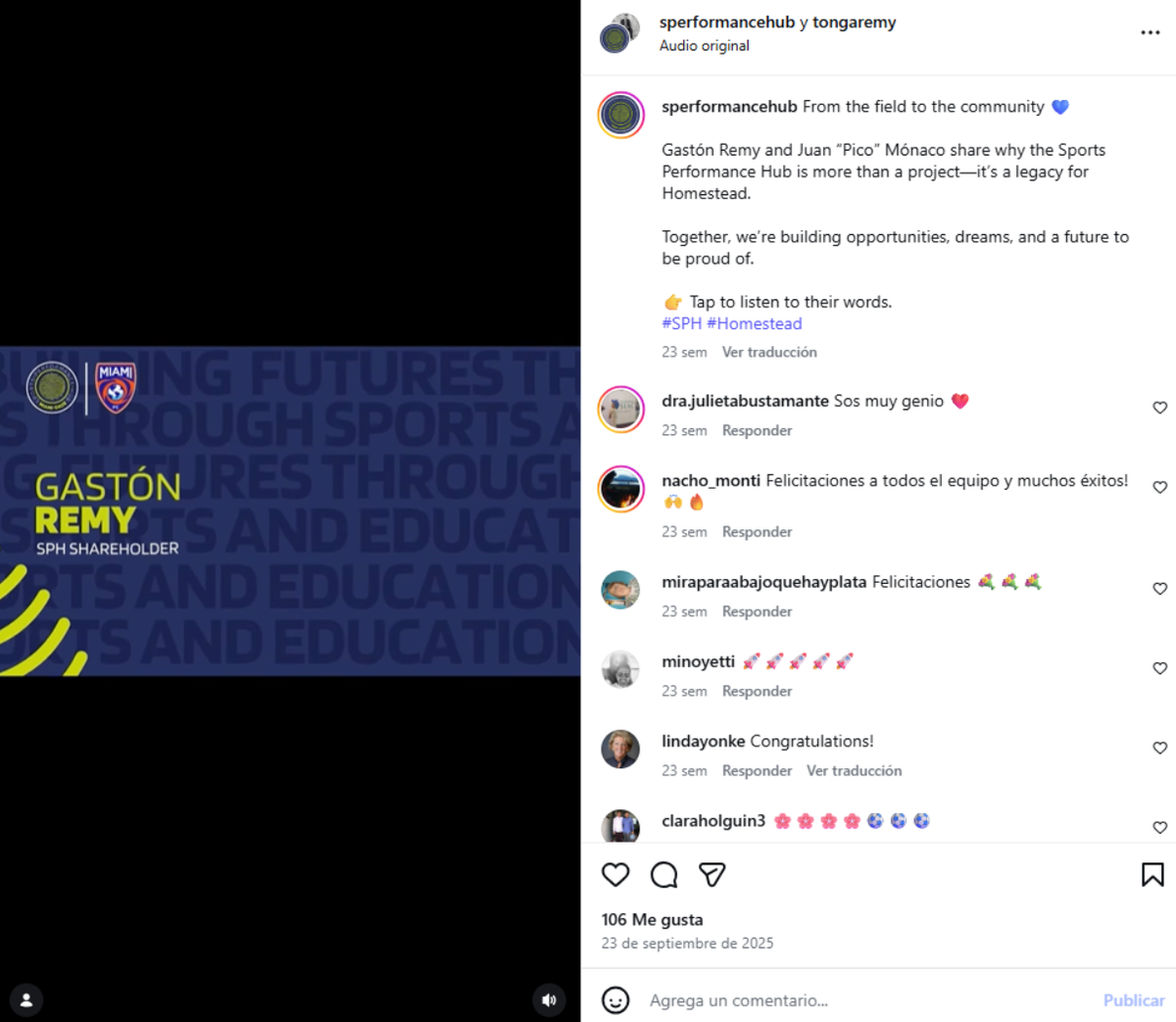Open the emoji picker smiley icon
The width and height of the screenshot is (1176, 1022).
[x=615, y=999]
